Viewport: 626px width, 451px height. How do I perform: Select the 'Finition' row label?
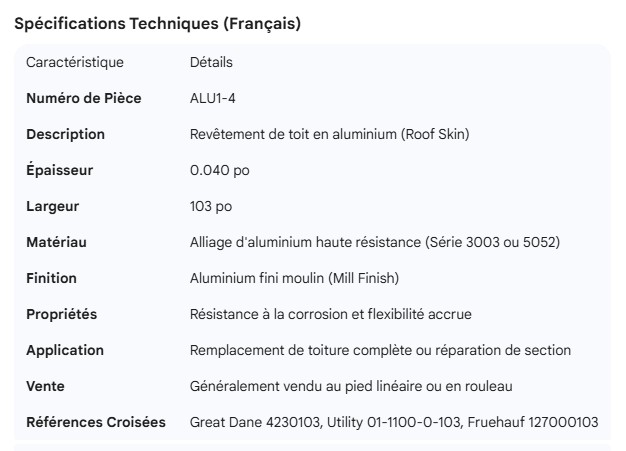(51, 279)
